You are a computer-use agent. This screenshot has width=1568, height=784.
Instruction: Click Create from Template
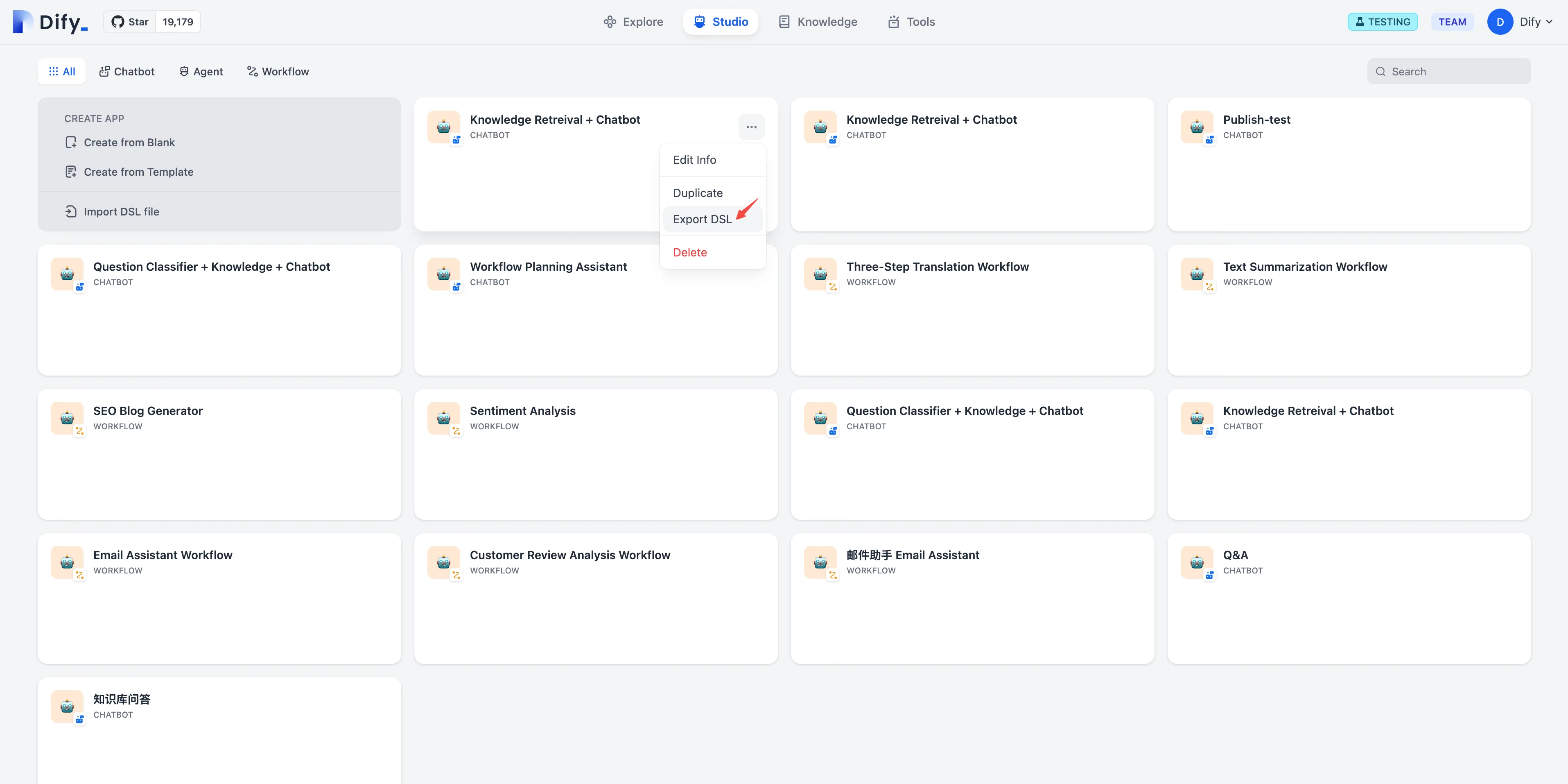tap(138, 172)
